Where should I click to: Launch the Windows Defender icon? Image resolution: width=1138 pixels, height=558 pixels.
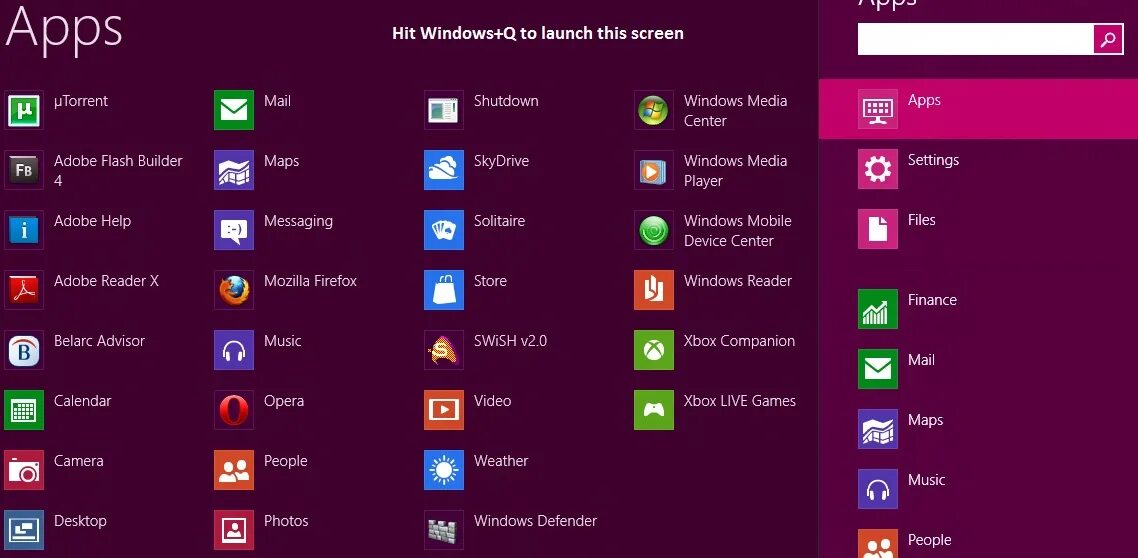point(443,530)
